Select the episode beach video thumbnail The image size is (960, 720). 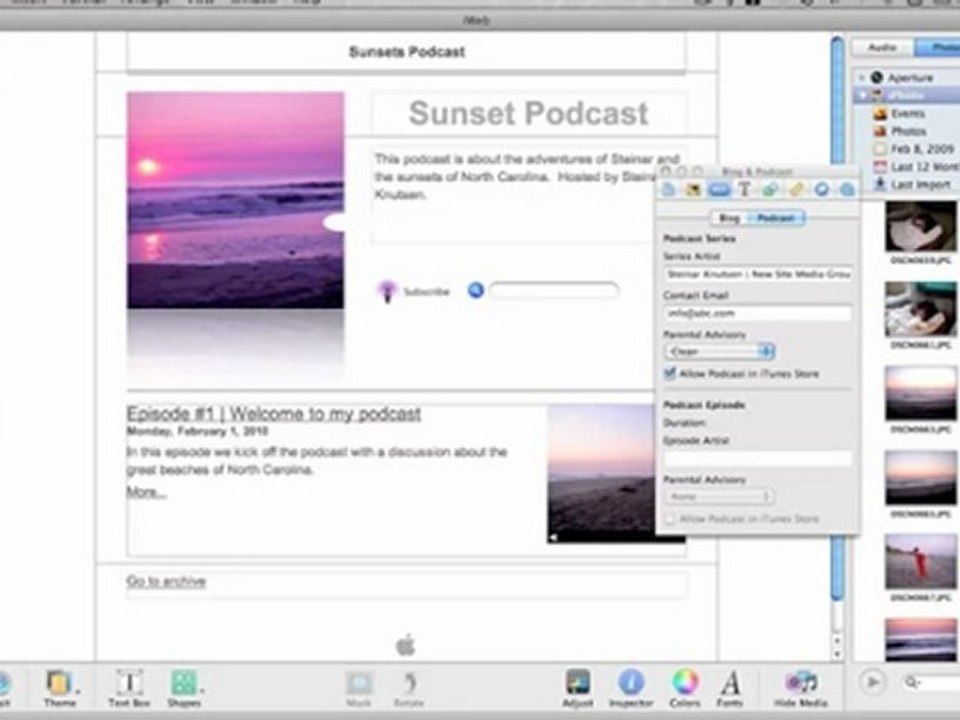point(601,474)
